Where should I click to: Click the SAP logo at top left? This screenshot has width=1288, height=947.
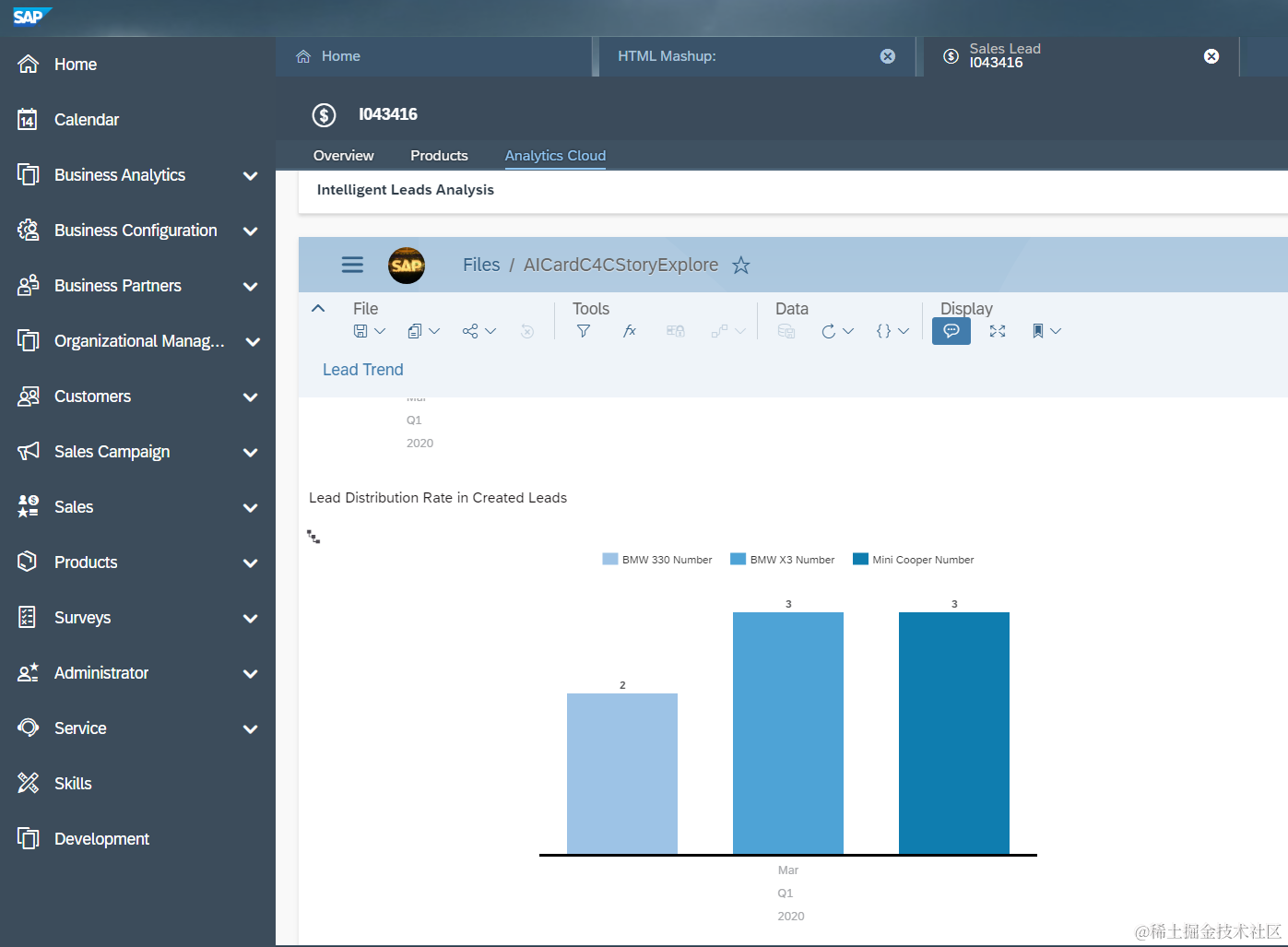click(x=30, y=17)
